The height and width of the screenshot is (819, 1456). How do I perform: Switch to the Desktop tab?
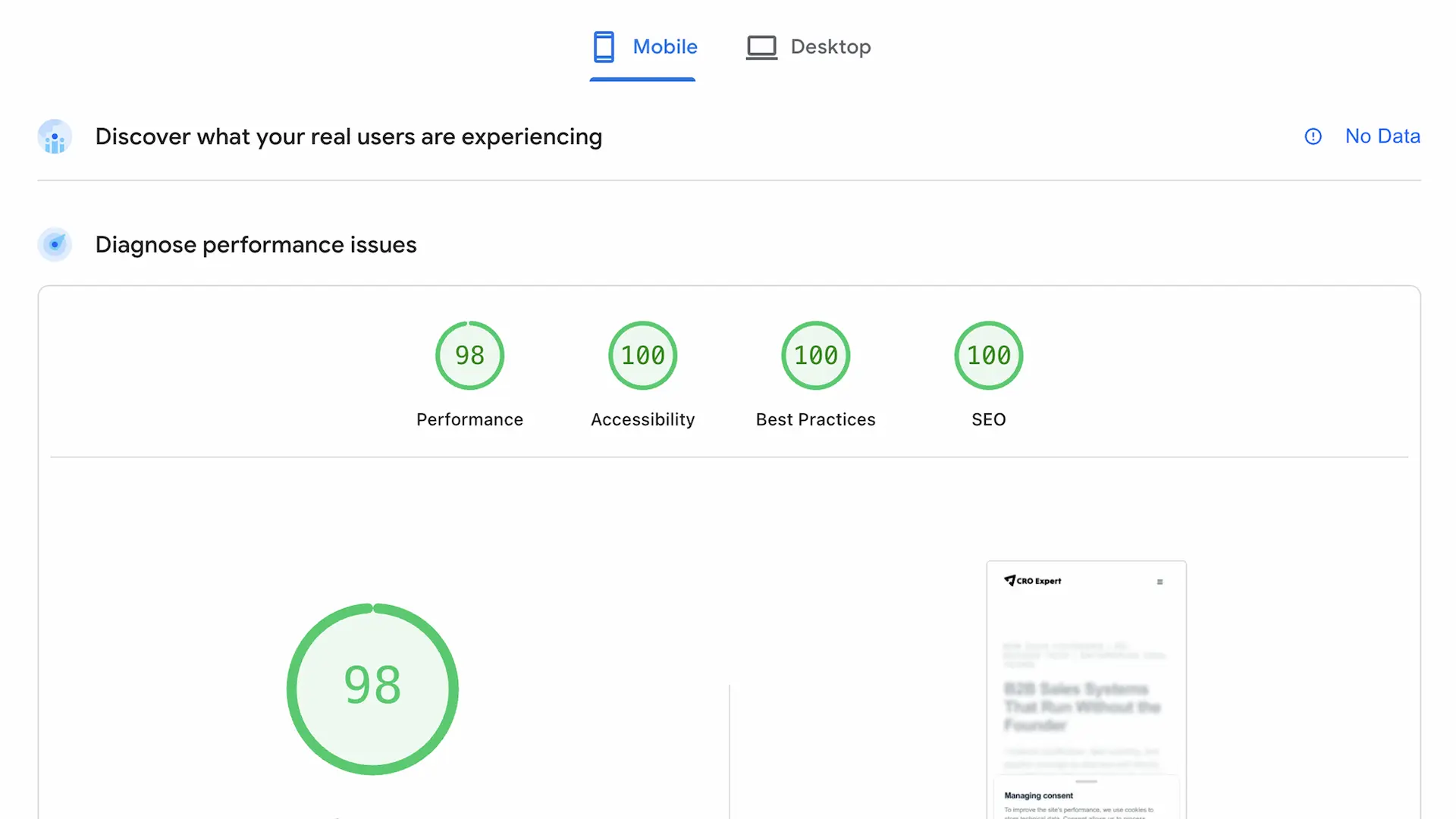click(x=830, y=46)
